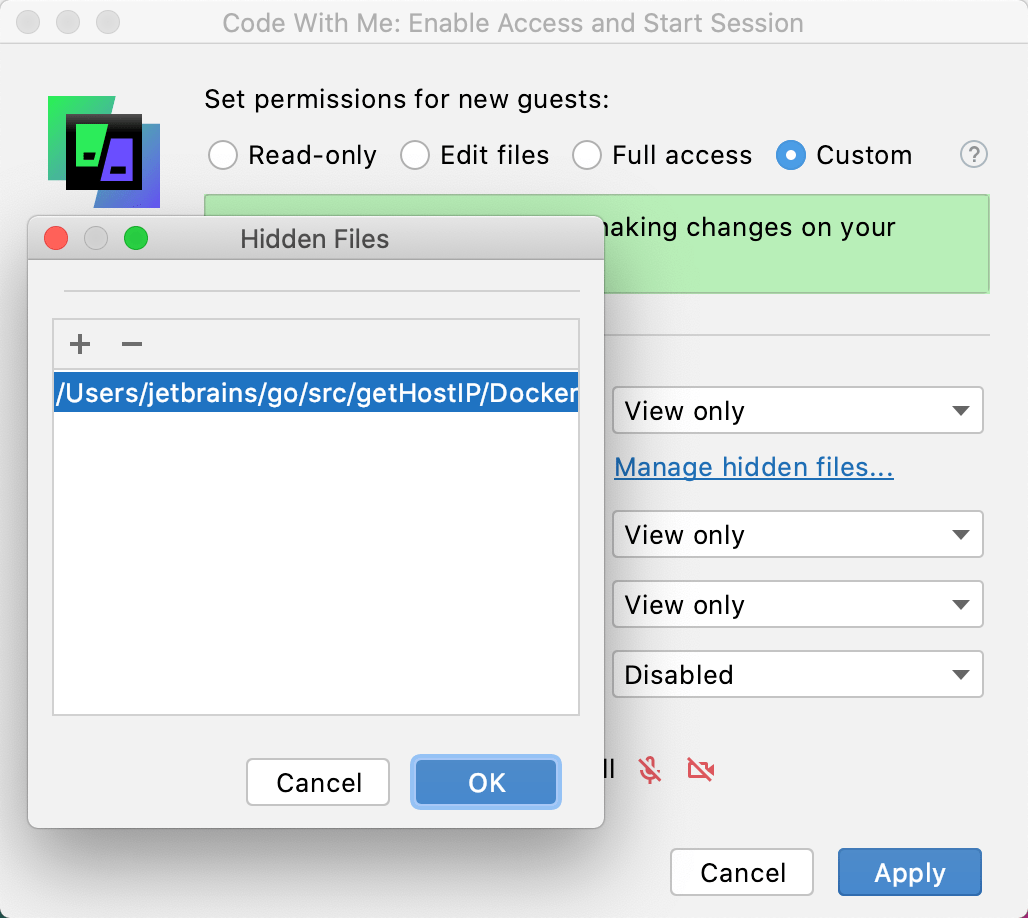The height and width of the screenshot is (918, 1028).
Task: Select the Full access permission
Action: click(588, 155)
